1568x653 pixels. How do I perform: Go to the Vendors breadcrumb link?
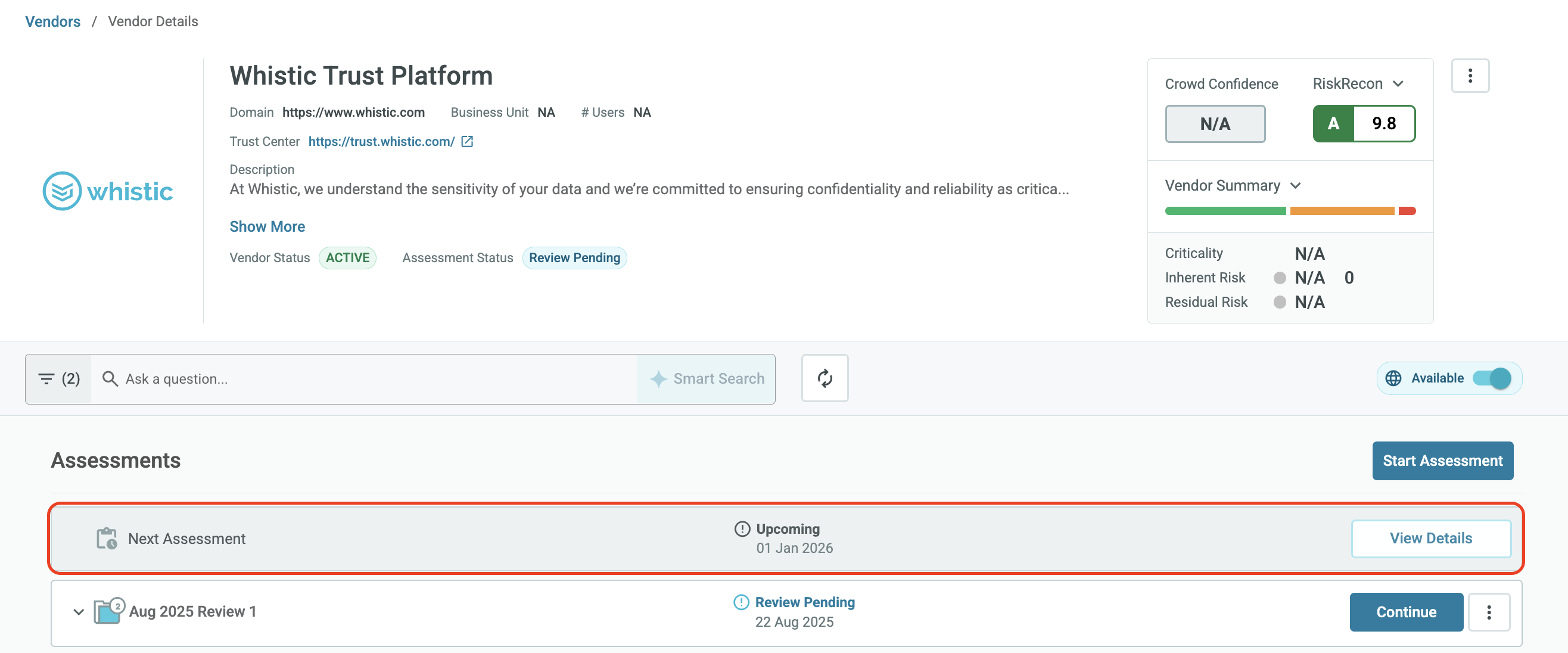[x=53, y=21]
